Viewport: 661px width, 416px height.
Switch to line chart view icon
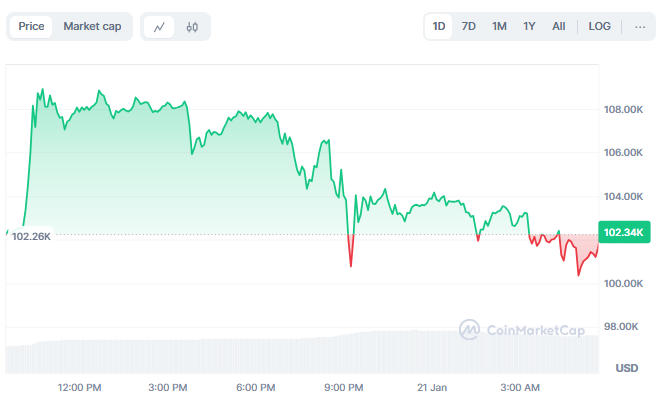(x=159, y=27)
